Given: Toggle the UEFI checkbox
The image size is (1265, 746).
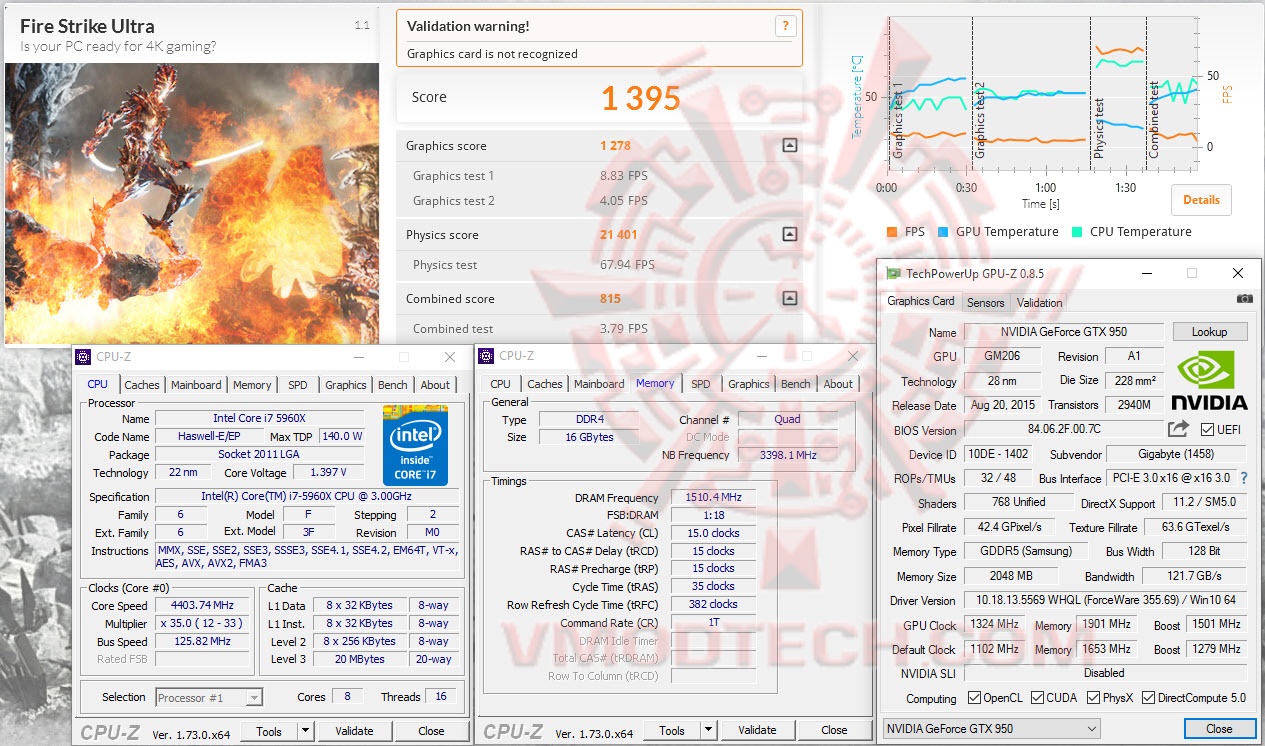Looking at the screenshot, I should [x=1208, y=430].
